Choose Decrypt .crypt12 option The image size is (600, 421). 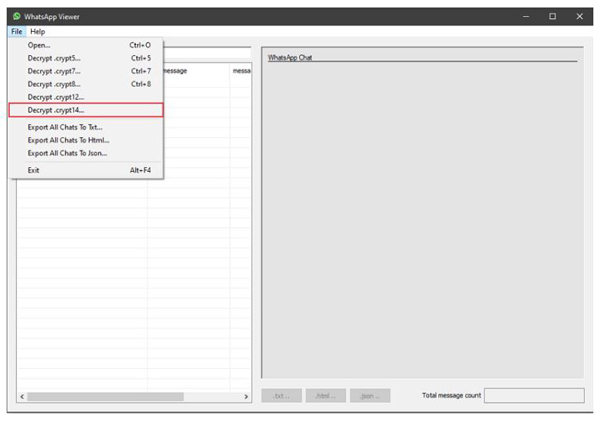[56, 97]
